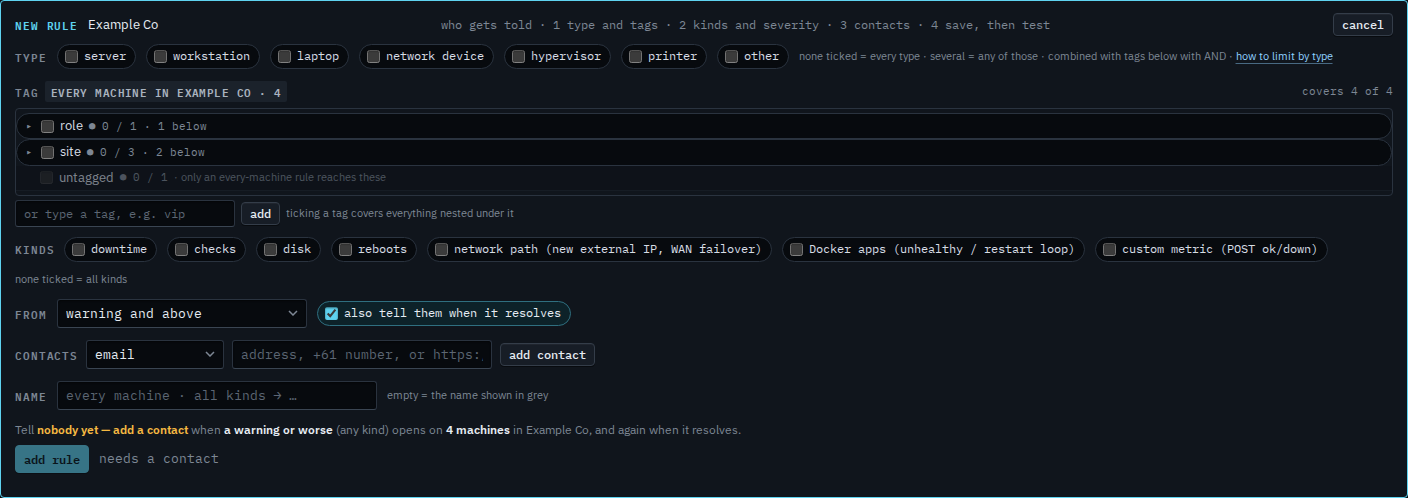The width and height of the screenshot is (1408, 498).
Task: Open the contact method dropdown set to email
Action: point(155,354)
